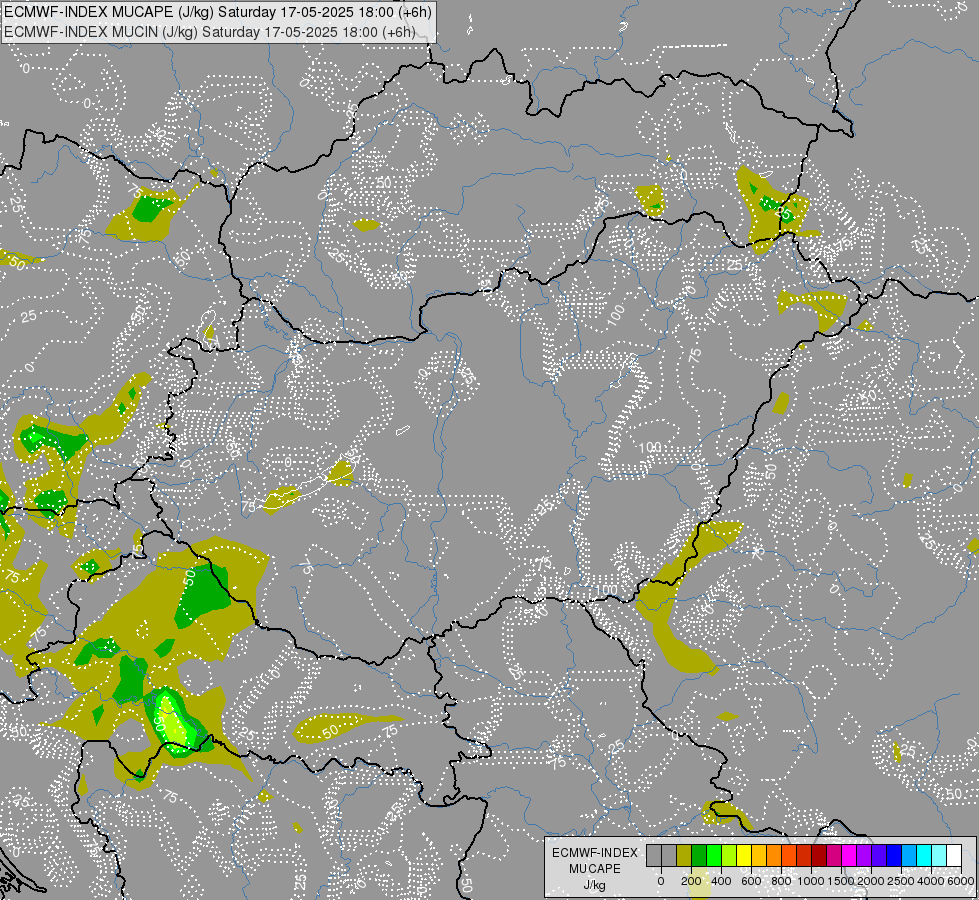Select the pure yellow legend swatch
This screenshot has height=900, width=979.
coord(744,855)
